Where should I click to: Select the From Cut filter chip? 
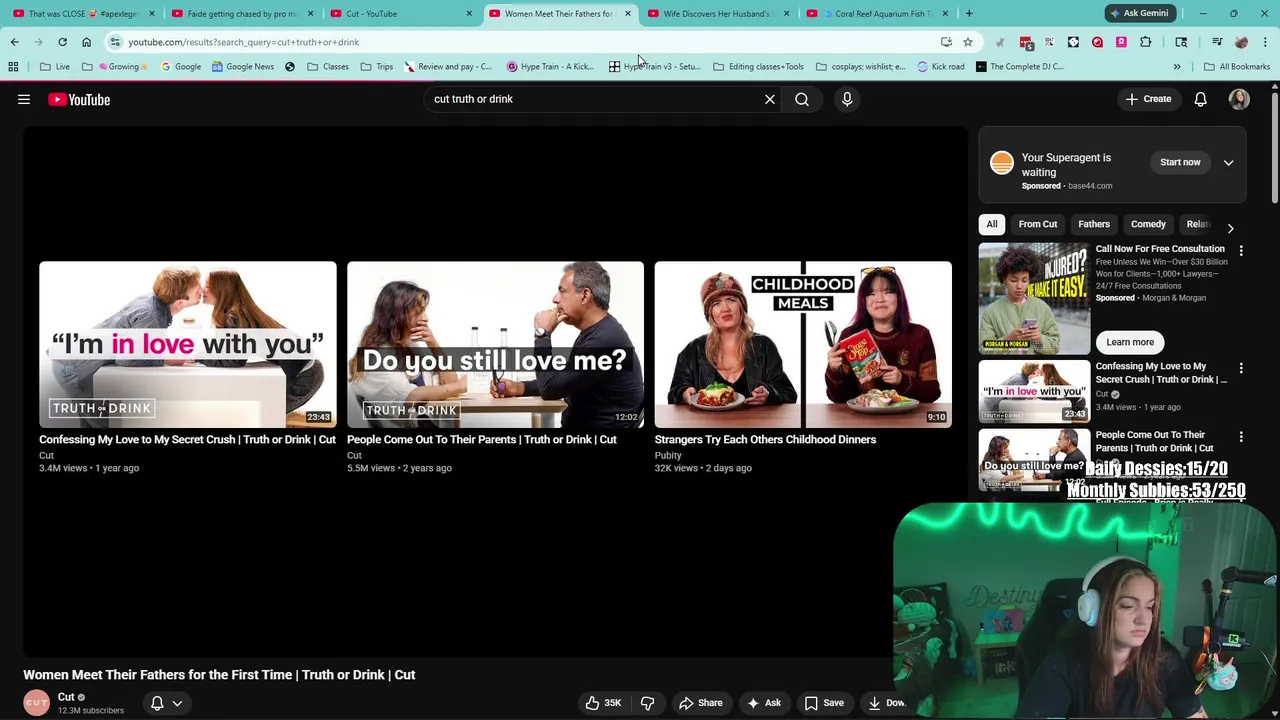[1038, 224]
